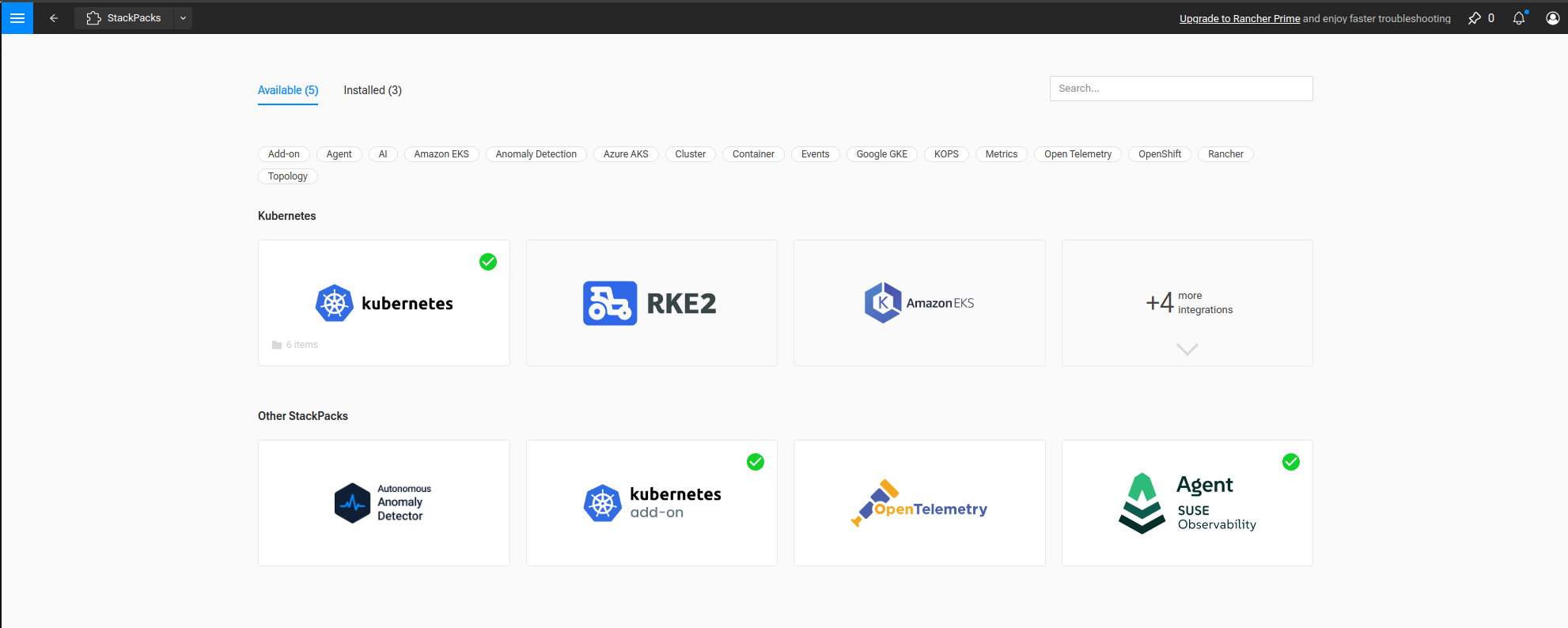Click the back arrow icon
The width and height of the screenshot is (1568, 628).
coord(54,18)
